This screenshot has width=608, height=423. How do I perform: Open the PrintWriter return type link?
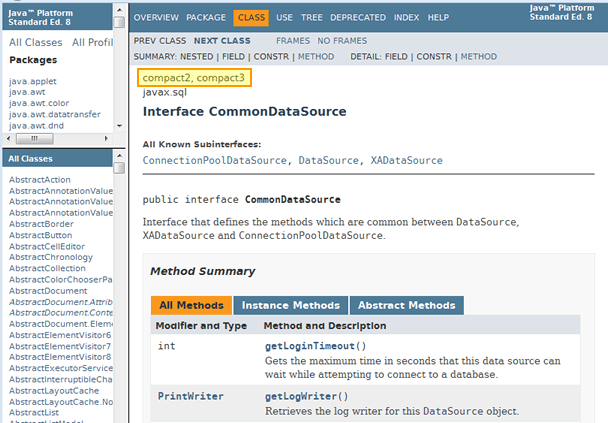pyautogui.click(x=190, y=396)
